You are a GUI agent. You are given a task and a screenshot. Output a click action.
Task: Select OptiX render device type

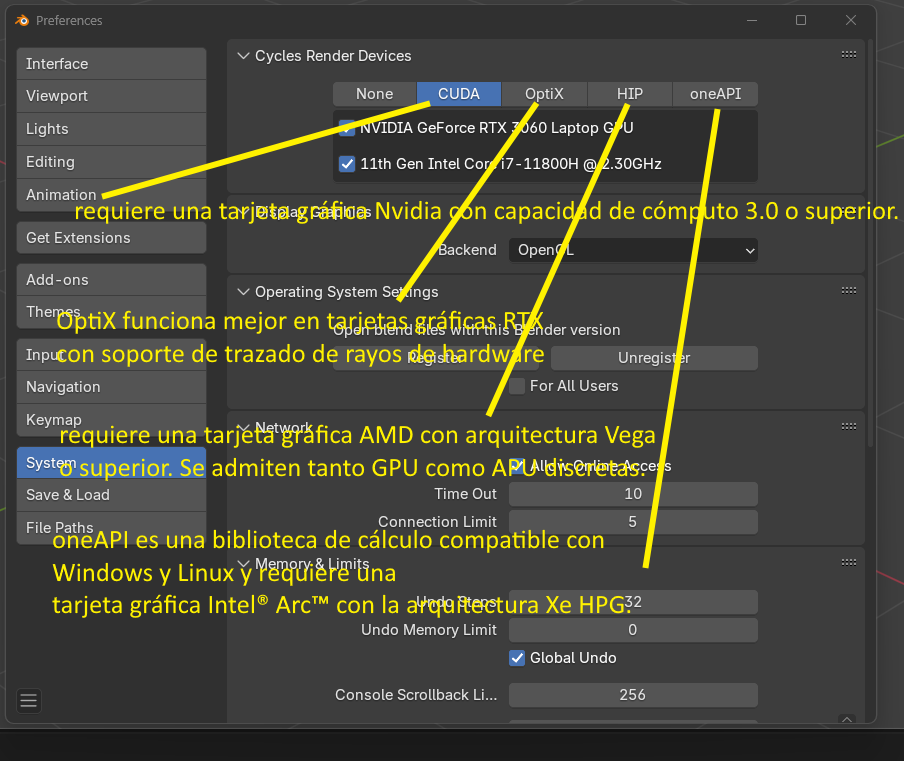click(544, 94)
